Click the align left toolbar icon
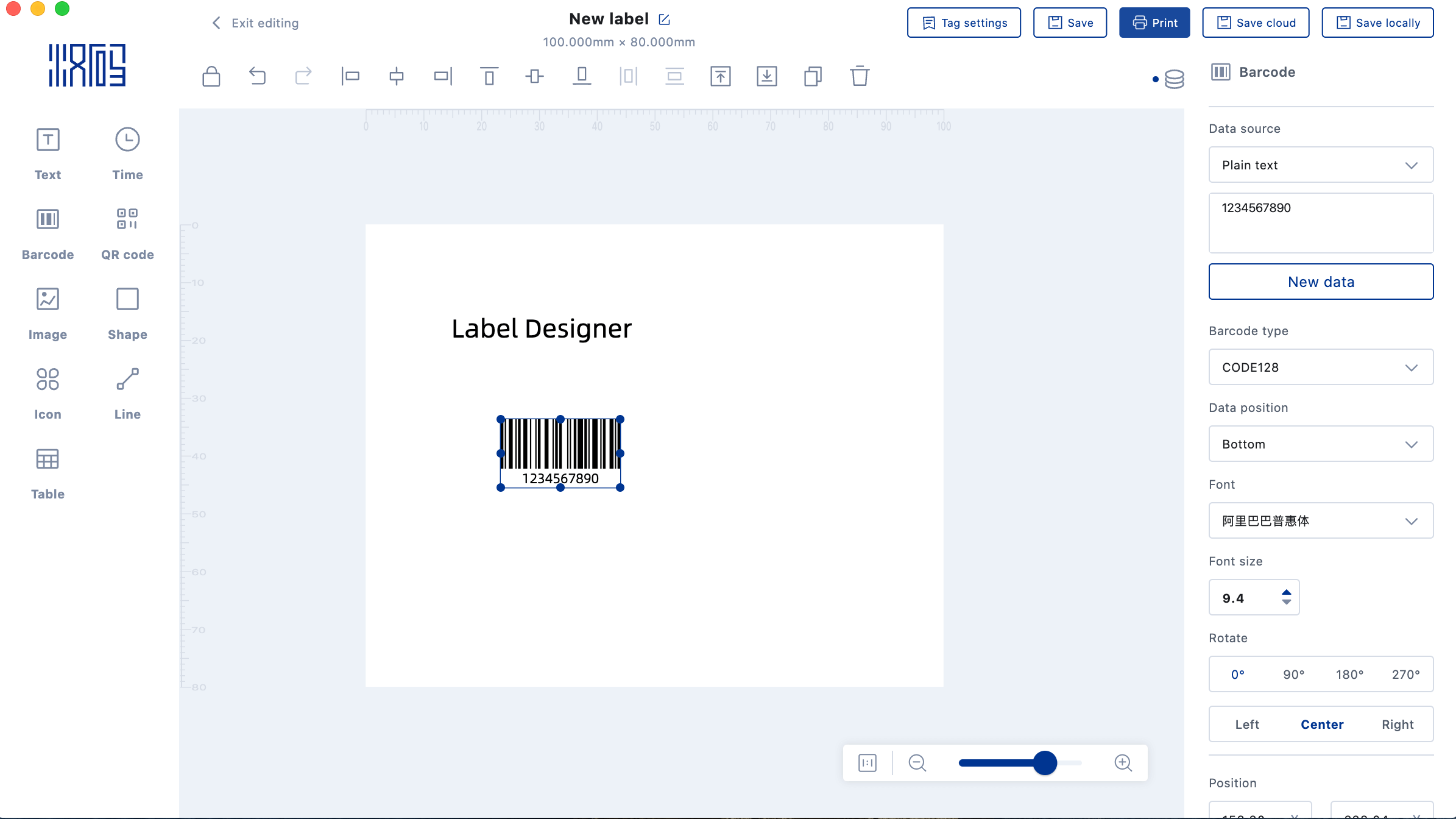 tap(350, 76)
